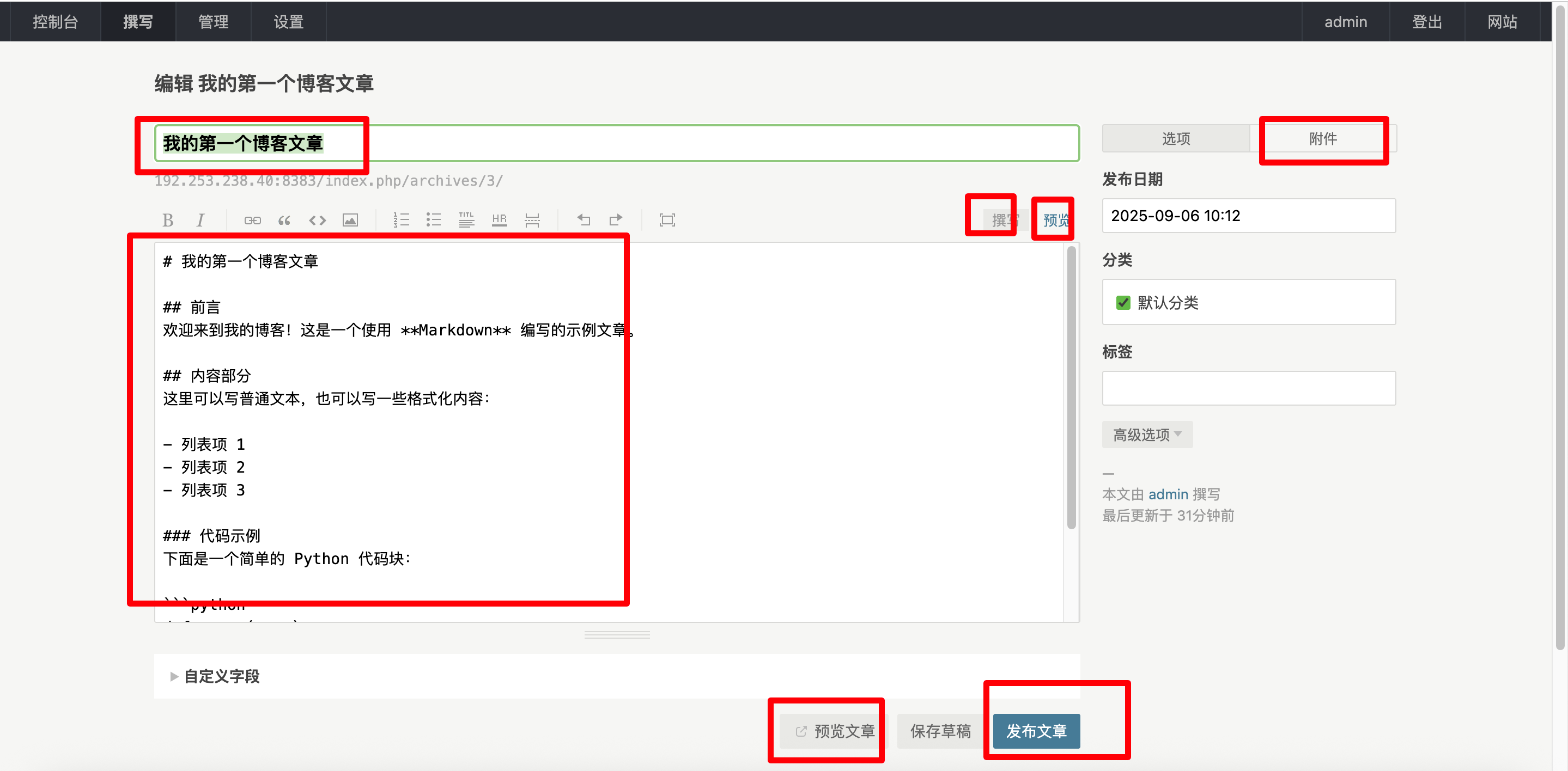The image size is (1568, 771).
Task: Click the 保存草稿 button
Action: pos(940,731)
